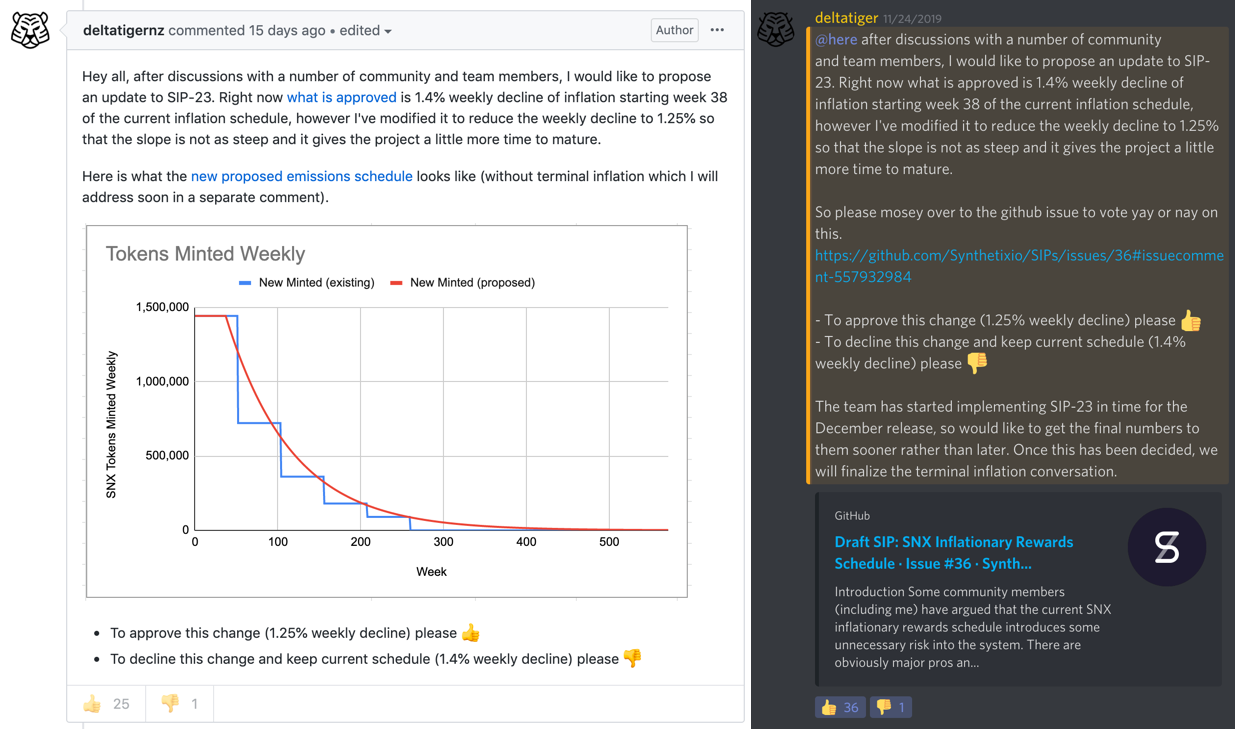
Task: Open the three-dots comment options menu
Action: click(717, 30)
